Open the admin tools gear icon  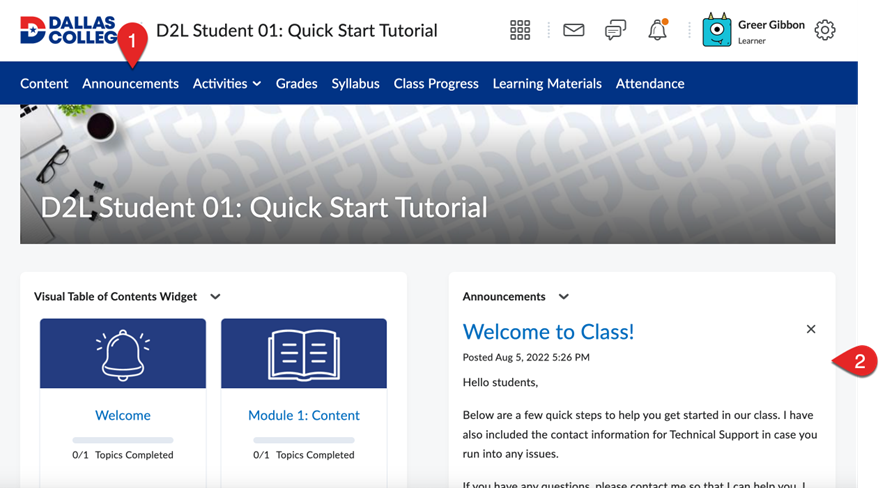click(825, 30)
